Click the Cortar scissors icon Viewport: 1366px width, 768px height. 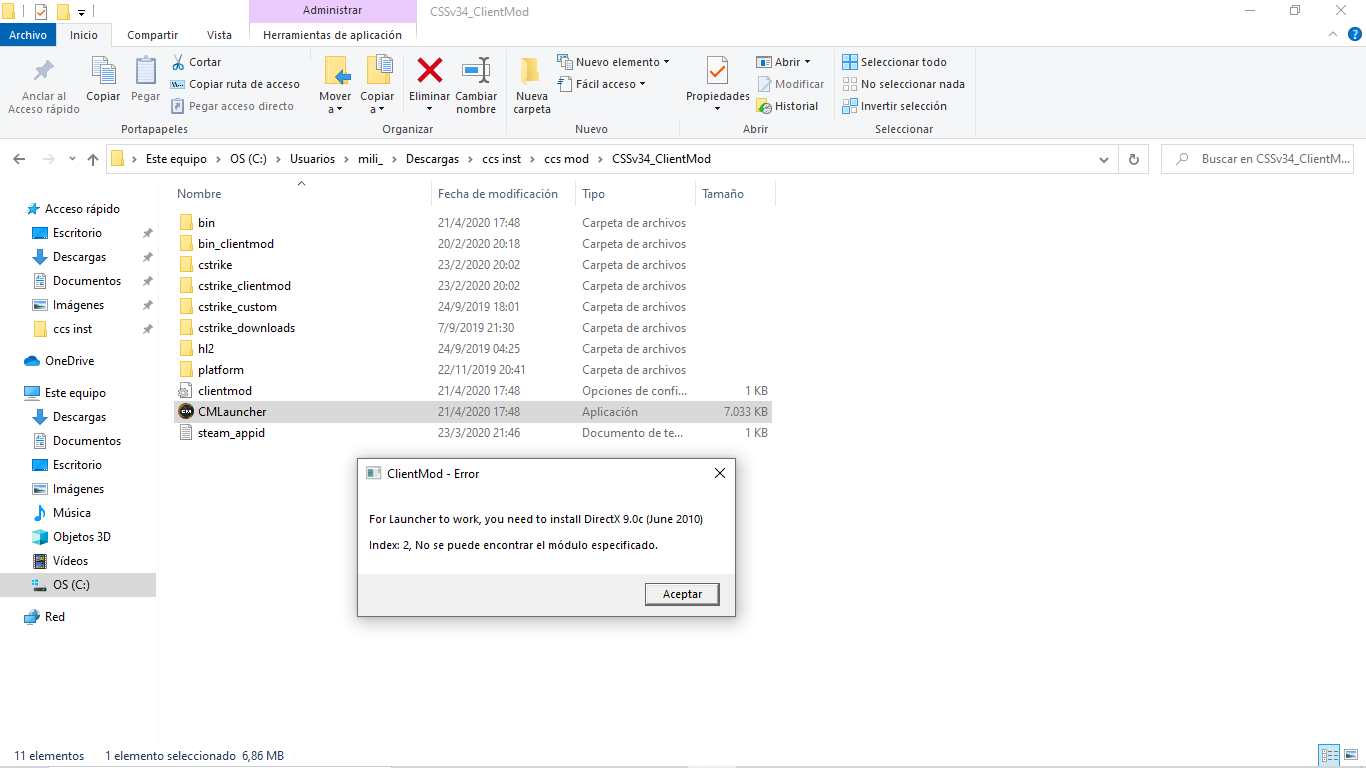[x=179, y=62]
